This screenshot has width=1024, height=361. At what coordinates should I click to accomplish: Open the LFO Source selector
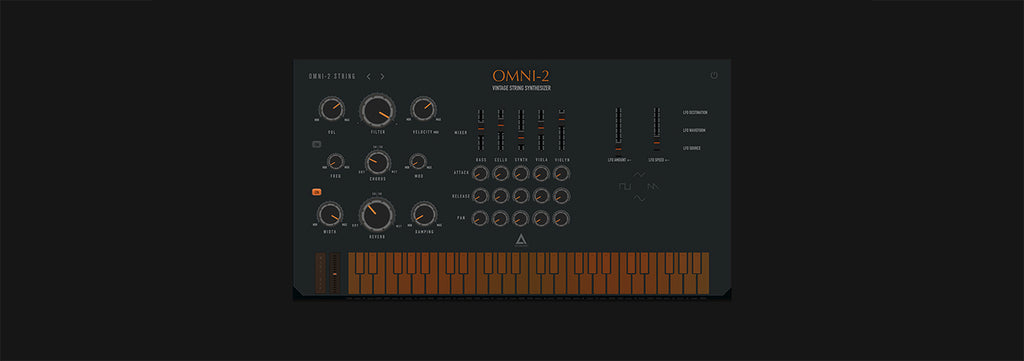(692, 148)
